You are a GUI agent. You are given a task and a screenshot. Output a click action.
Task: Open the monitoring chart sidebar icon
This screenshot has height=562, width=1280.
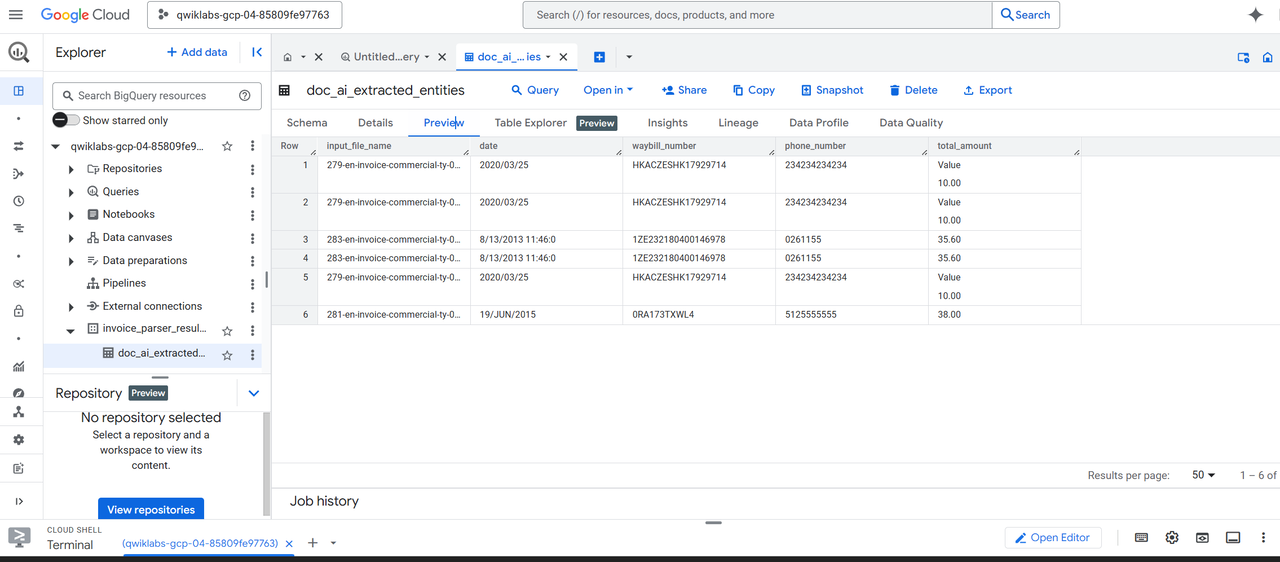(18, 366)
